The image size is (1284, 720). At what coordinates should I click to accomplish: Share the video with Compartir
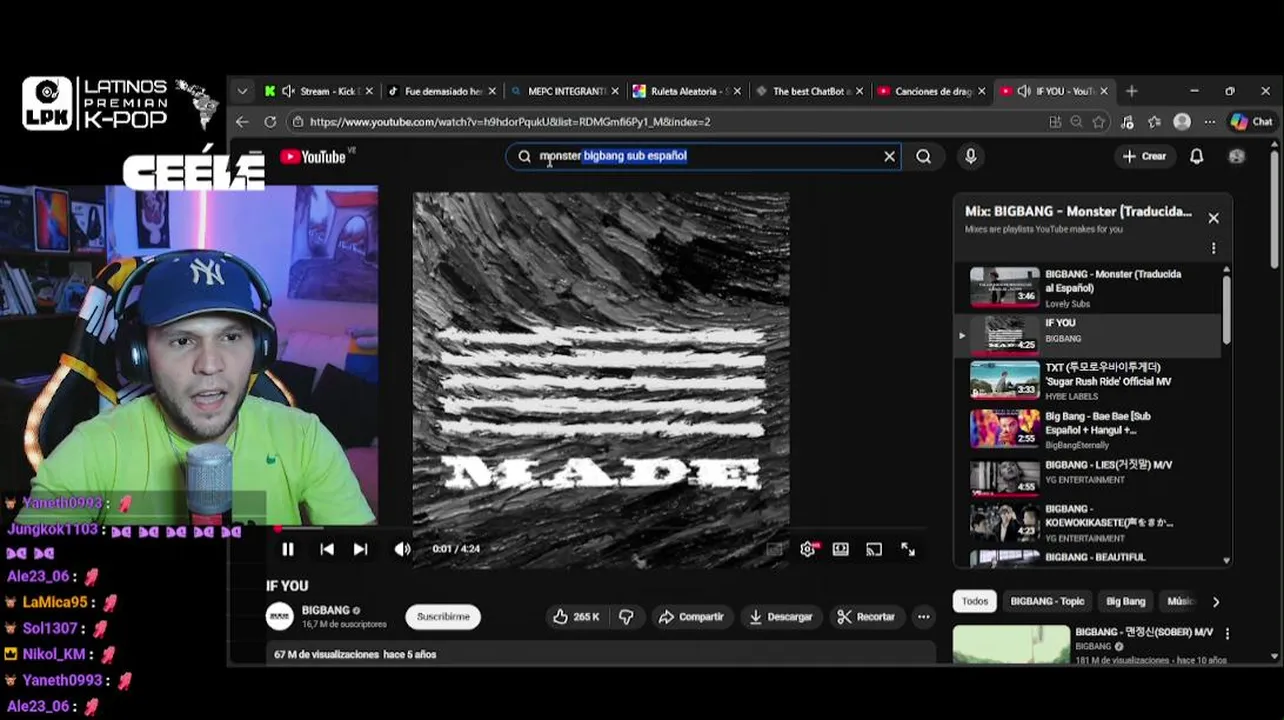coord(690,617)
